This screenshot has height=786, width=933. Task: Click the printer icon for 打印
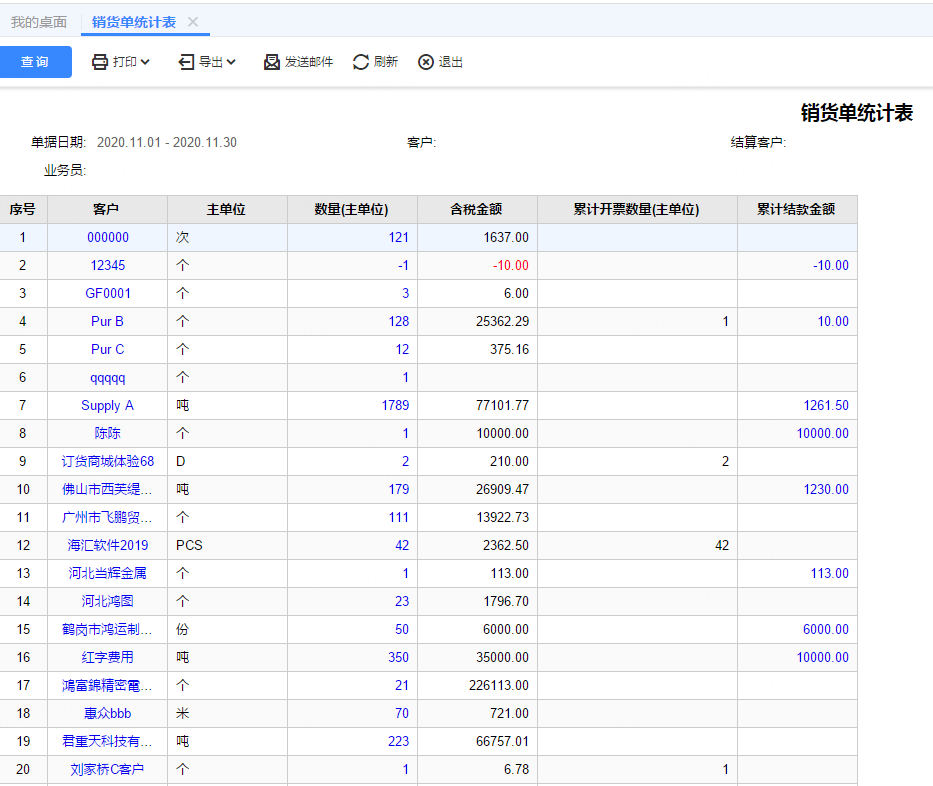pos(99,62)
